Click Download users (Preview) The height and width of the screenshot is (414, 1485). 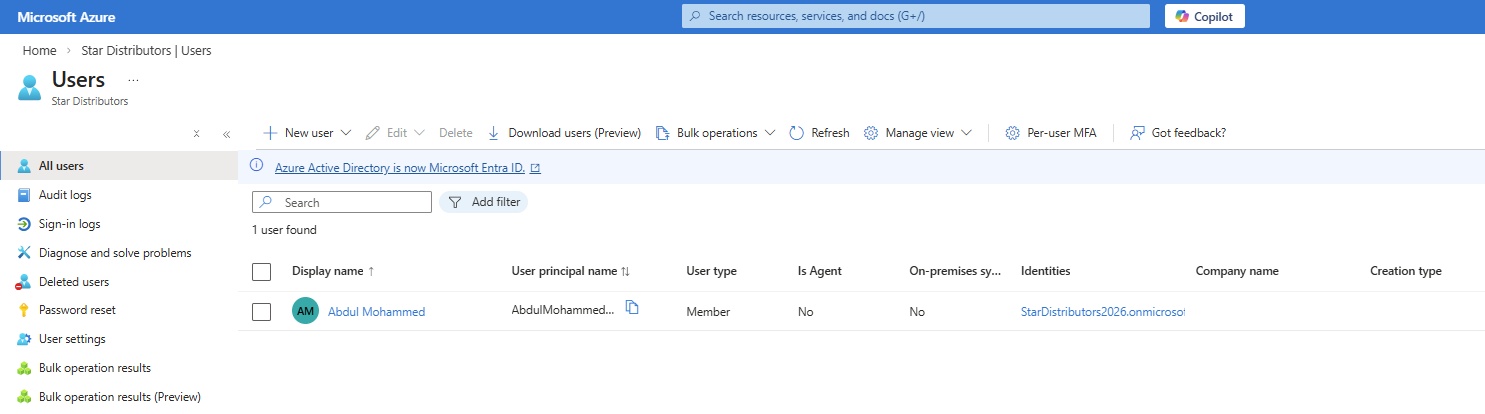564,133
